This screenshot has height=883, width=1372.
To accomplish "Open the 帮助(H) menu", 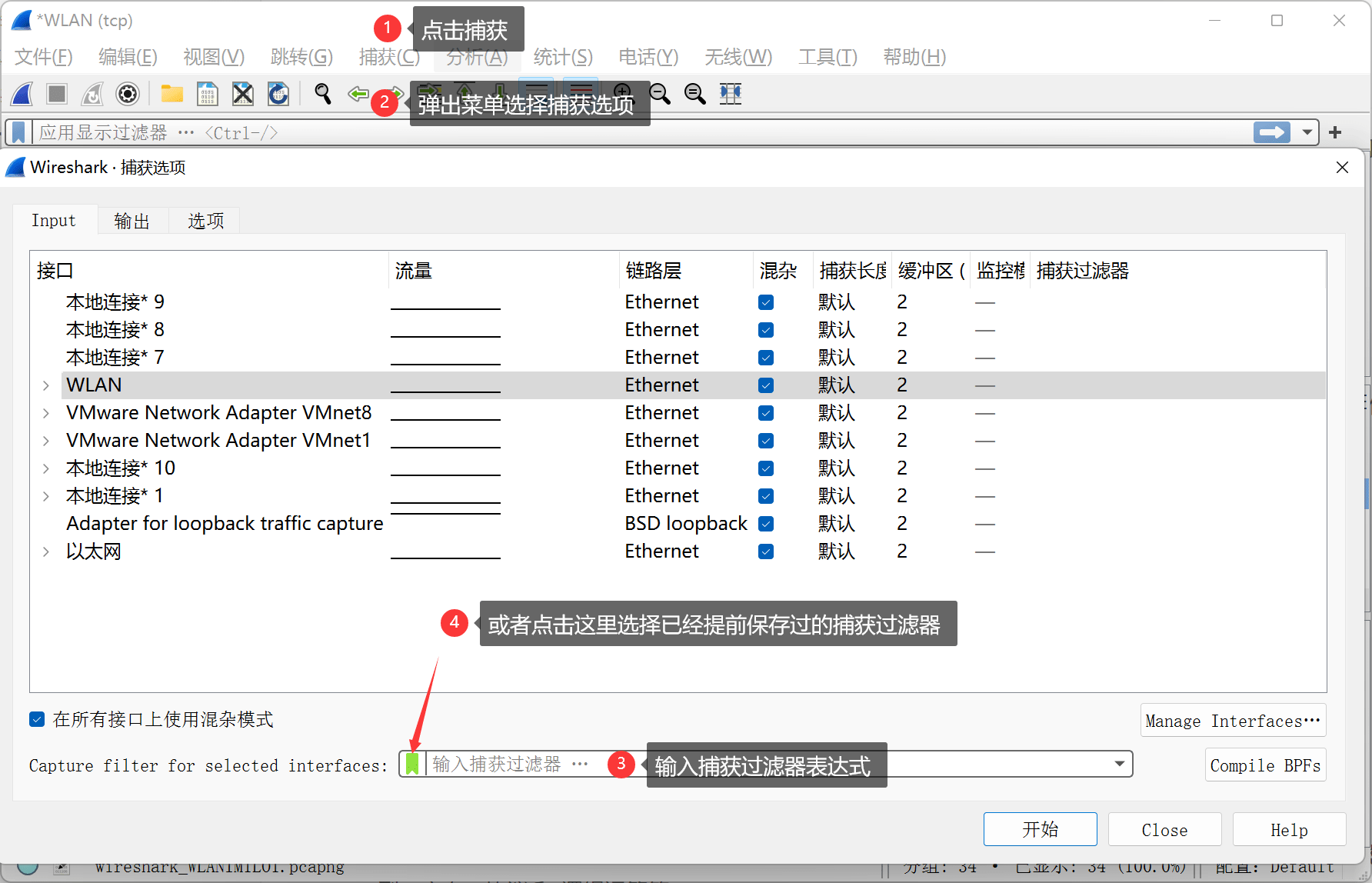I will point(914,57).
